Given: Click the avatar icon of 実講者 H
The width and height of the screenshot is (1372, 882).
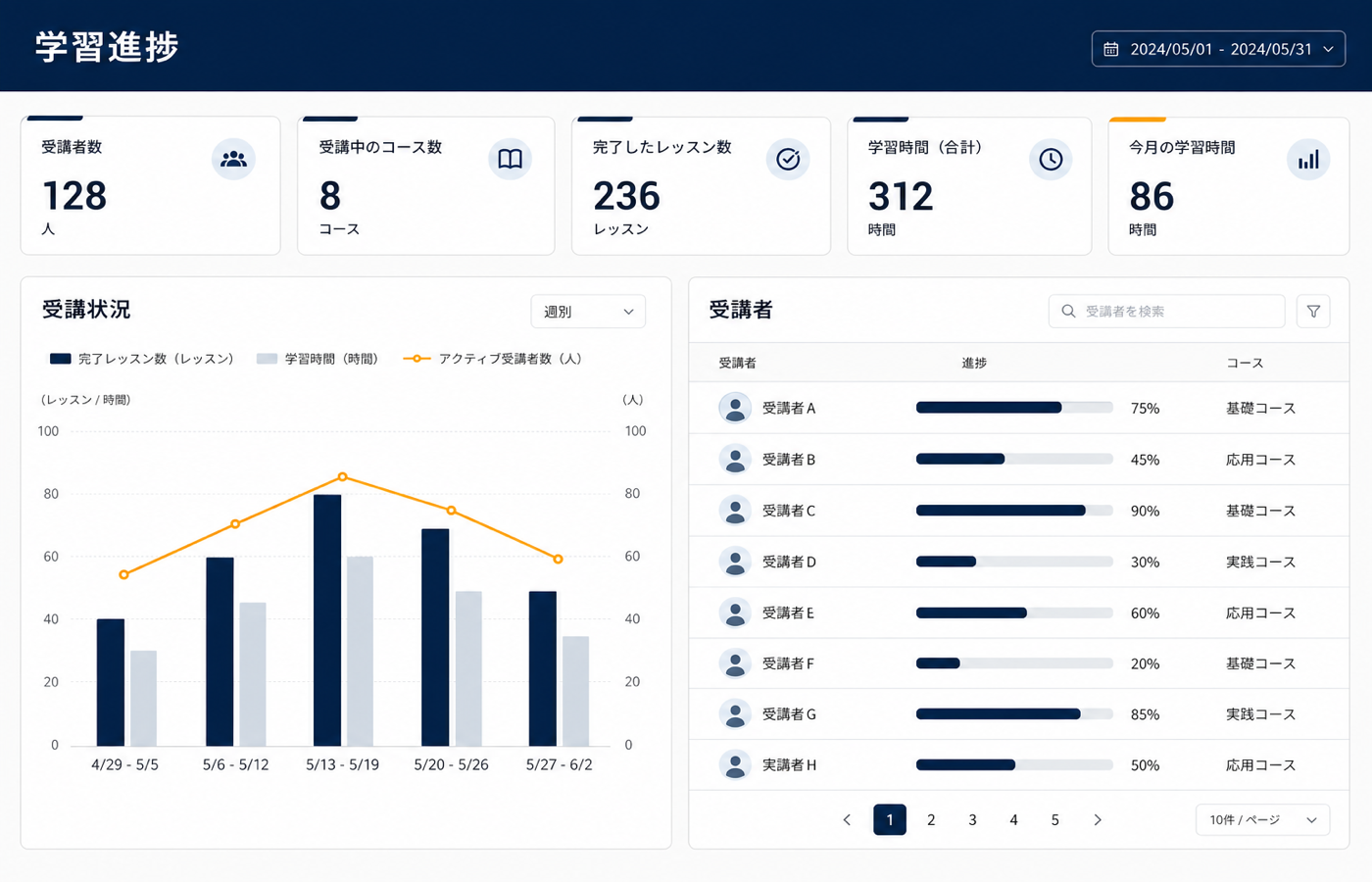Looking at the screenshot, I should click(735, 764).
